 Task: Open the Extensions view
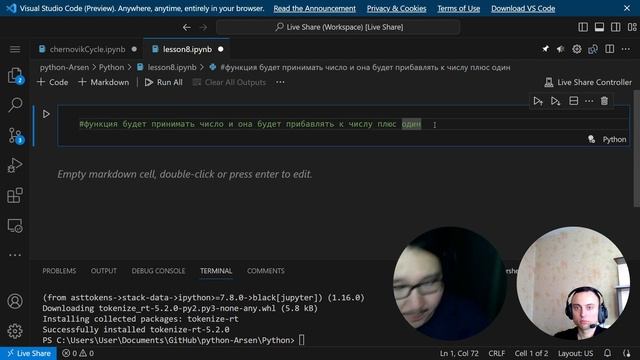click(15, 196)
